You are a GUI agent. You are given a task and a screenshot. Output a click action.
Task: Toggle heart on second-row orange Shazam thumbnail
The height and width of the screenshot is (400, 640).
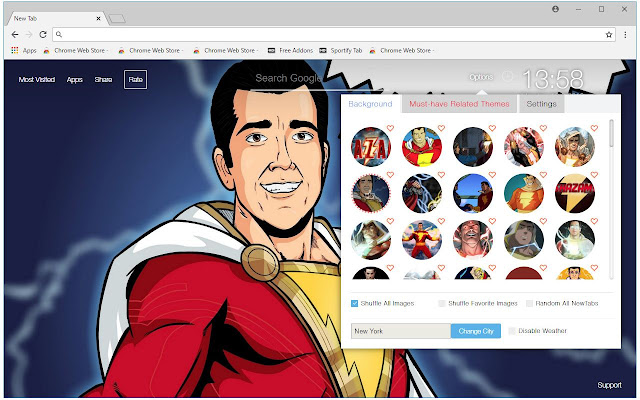pos(543,175)
